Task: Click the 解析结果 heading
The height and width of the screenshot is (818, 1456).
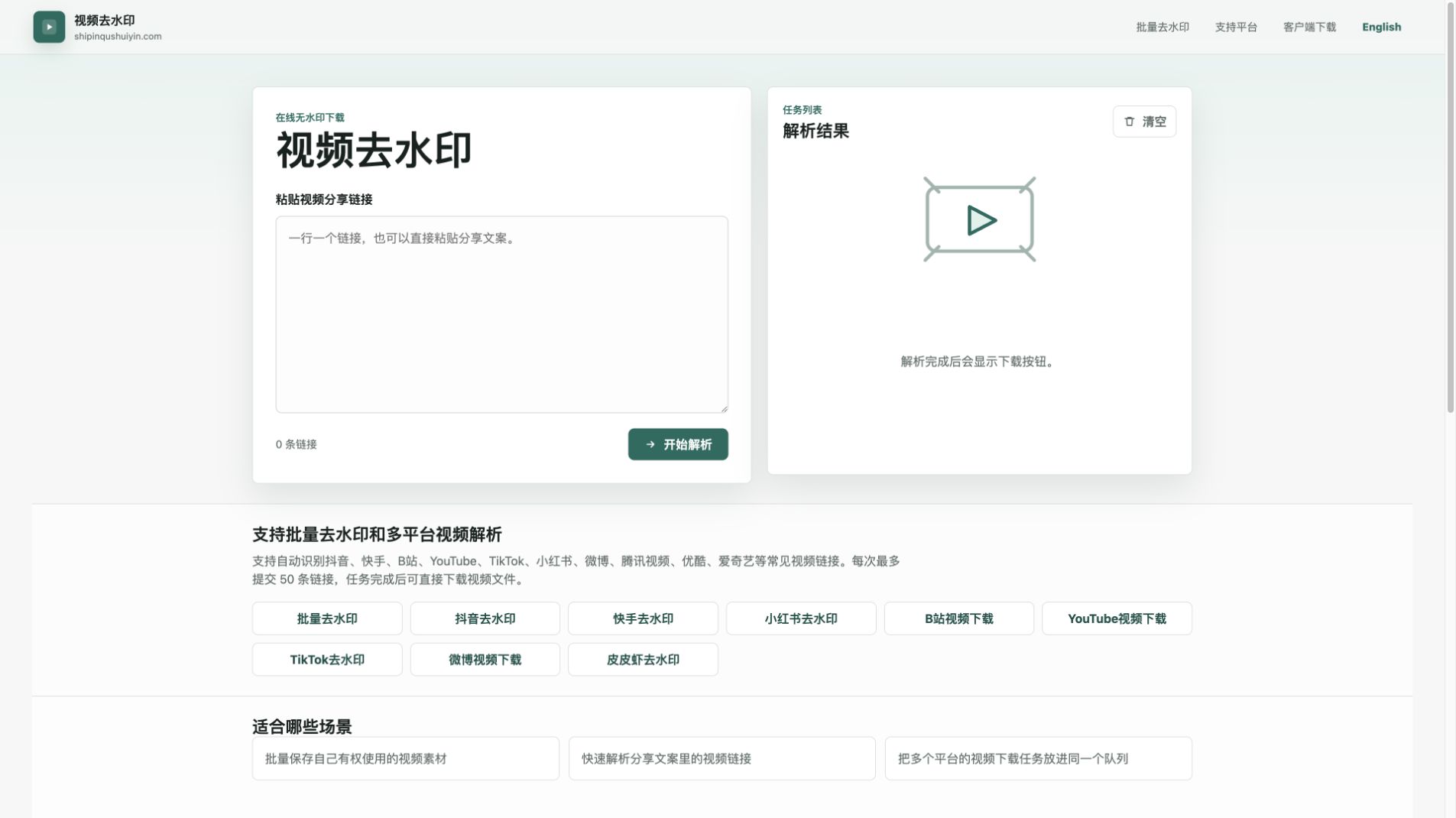Action: coord(816,131)
